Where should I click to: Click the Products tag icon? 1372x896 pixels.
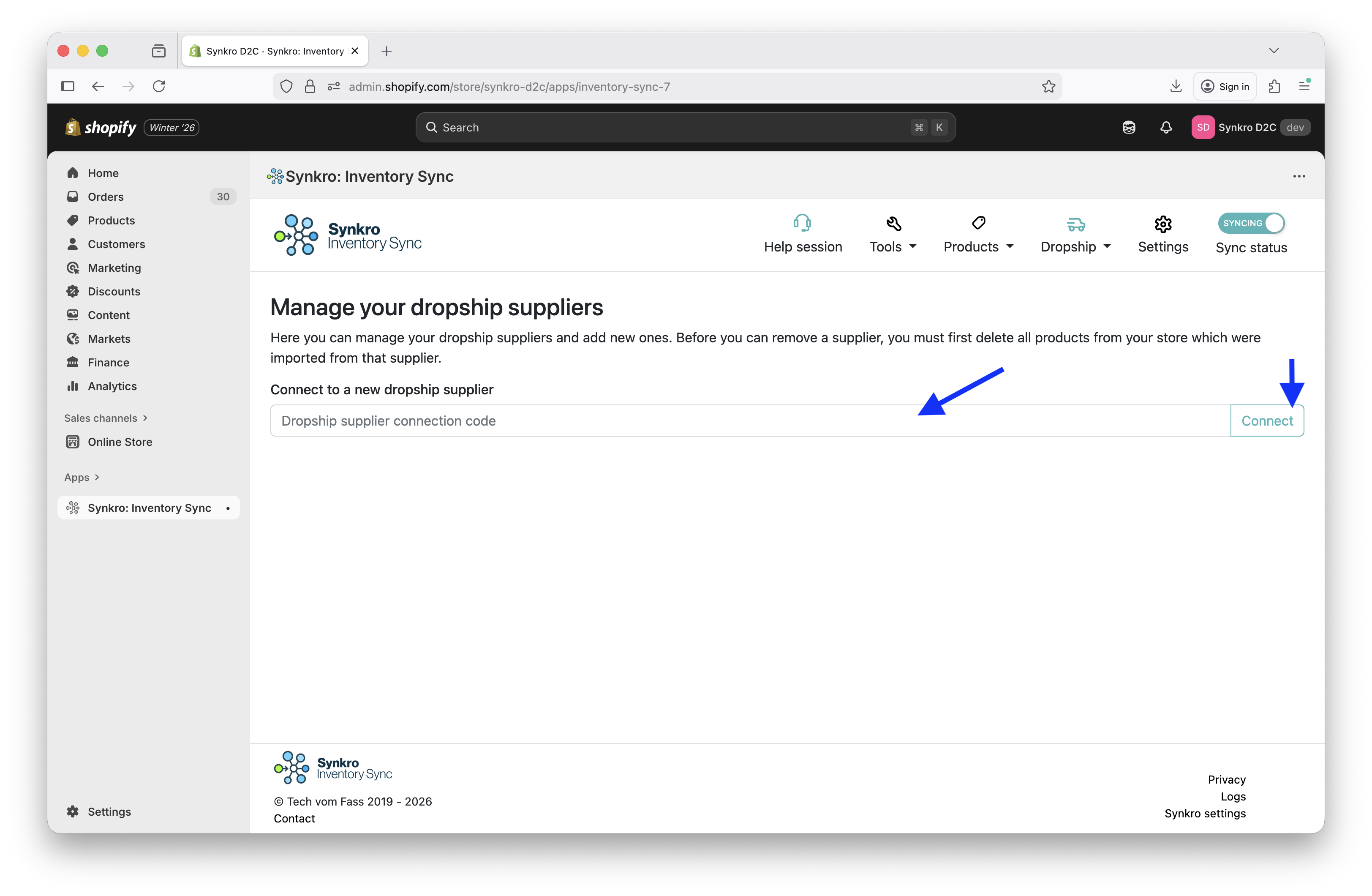pos(978,223)
